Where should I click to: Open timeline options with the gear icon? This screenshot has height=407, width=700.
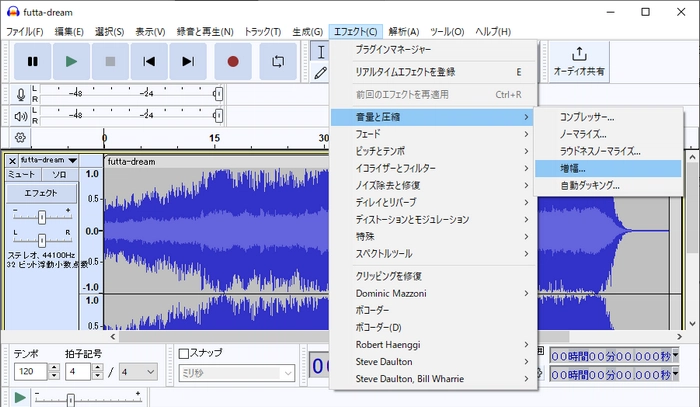pyautogui.click(x=20, y=138)
